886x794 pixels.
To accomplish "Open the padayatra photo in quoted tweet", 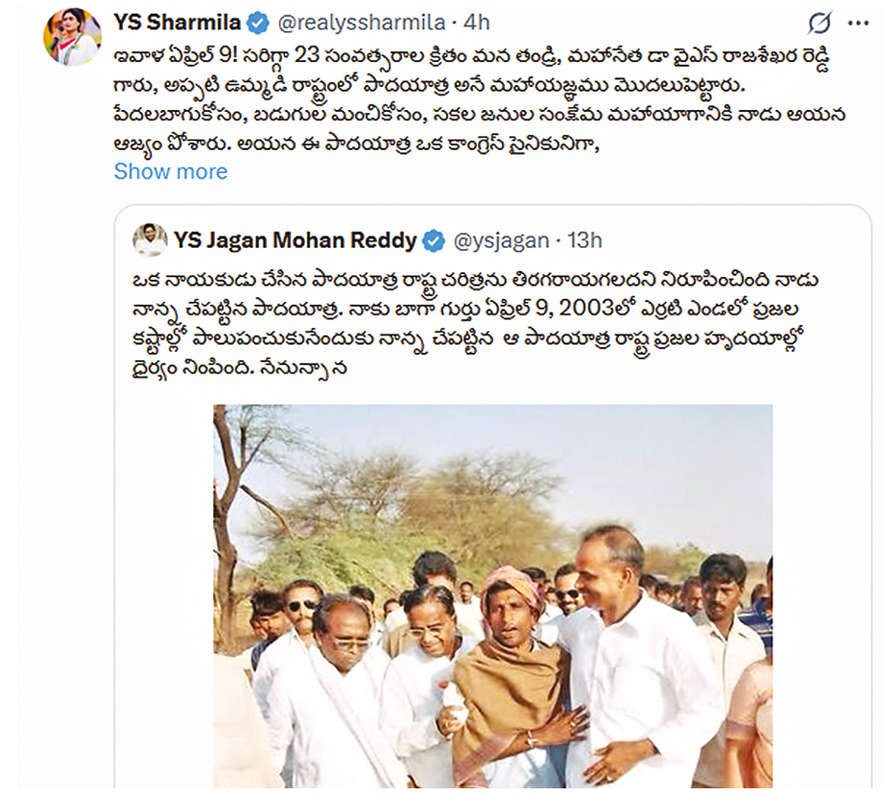I will coord(493,596).
